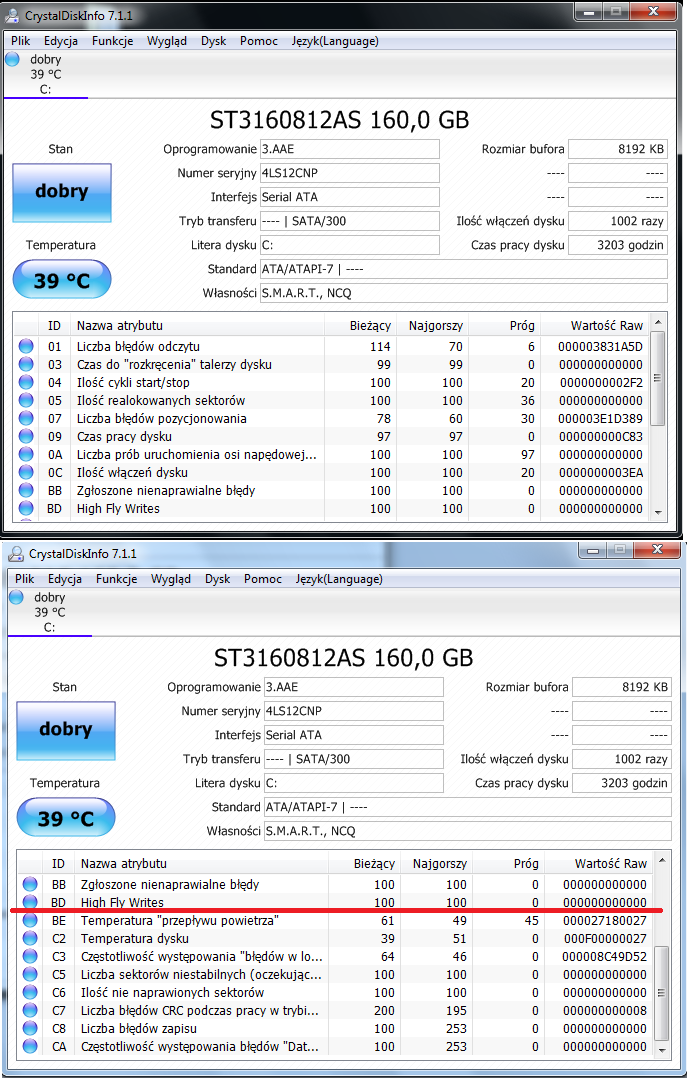
Task: Click status circle for row BB in lower window
Action: tap(30, 884)
